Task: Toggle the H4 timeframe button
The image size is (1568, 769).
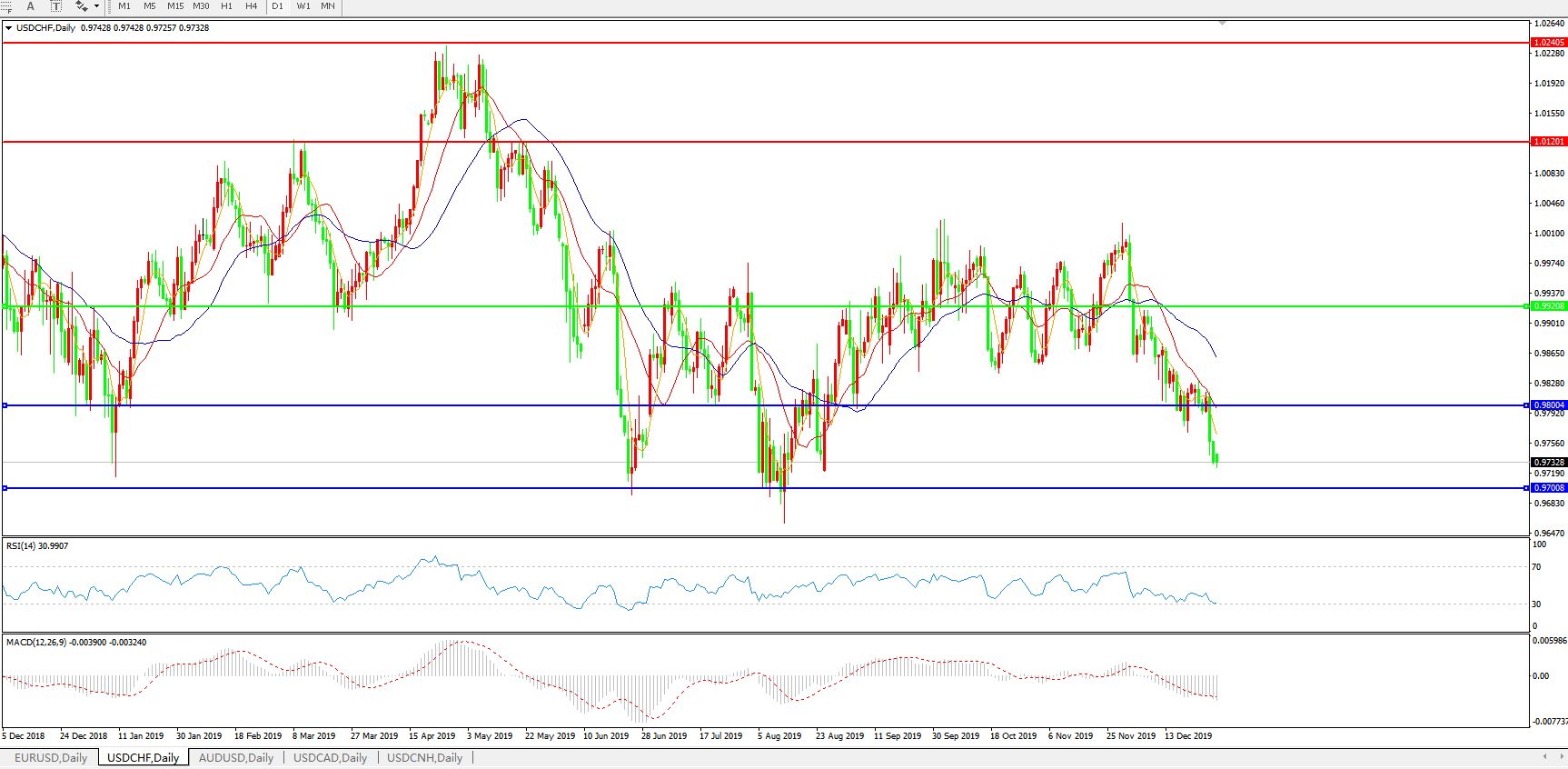Action: 252,6
